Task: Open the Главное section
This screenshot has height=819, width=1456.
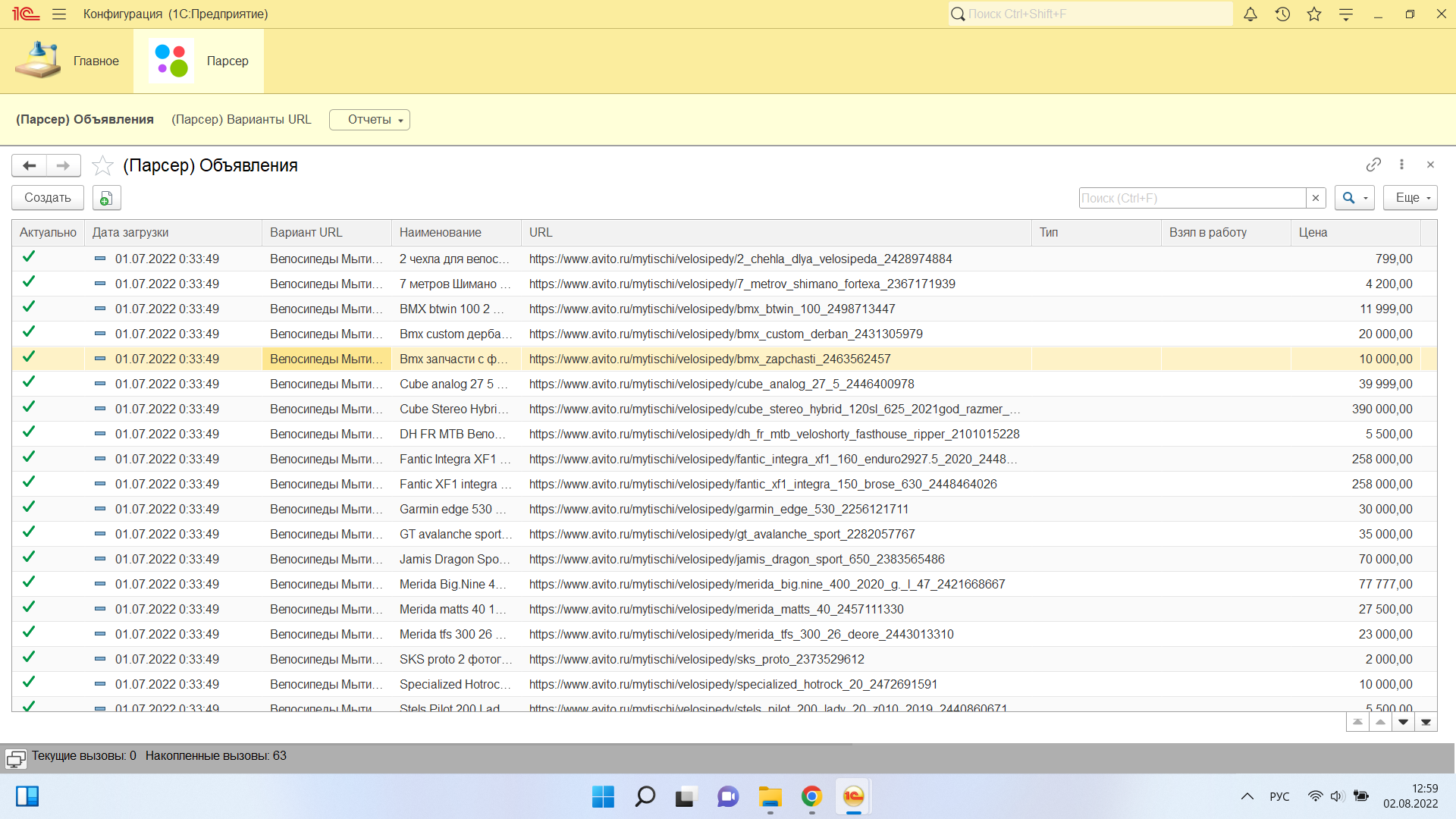Action: tap(67, 61)
